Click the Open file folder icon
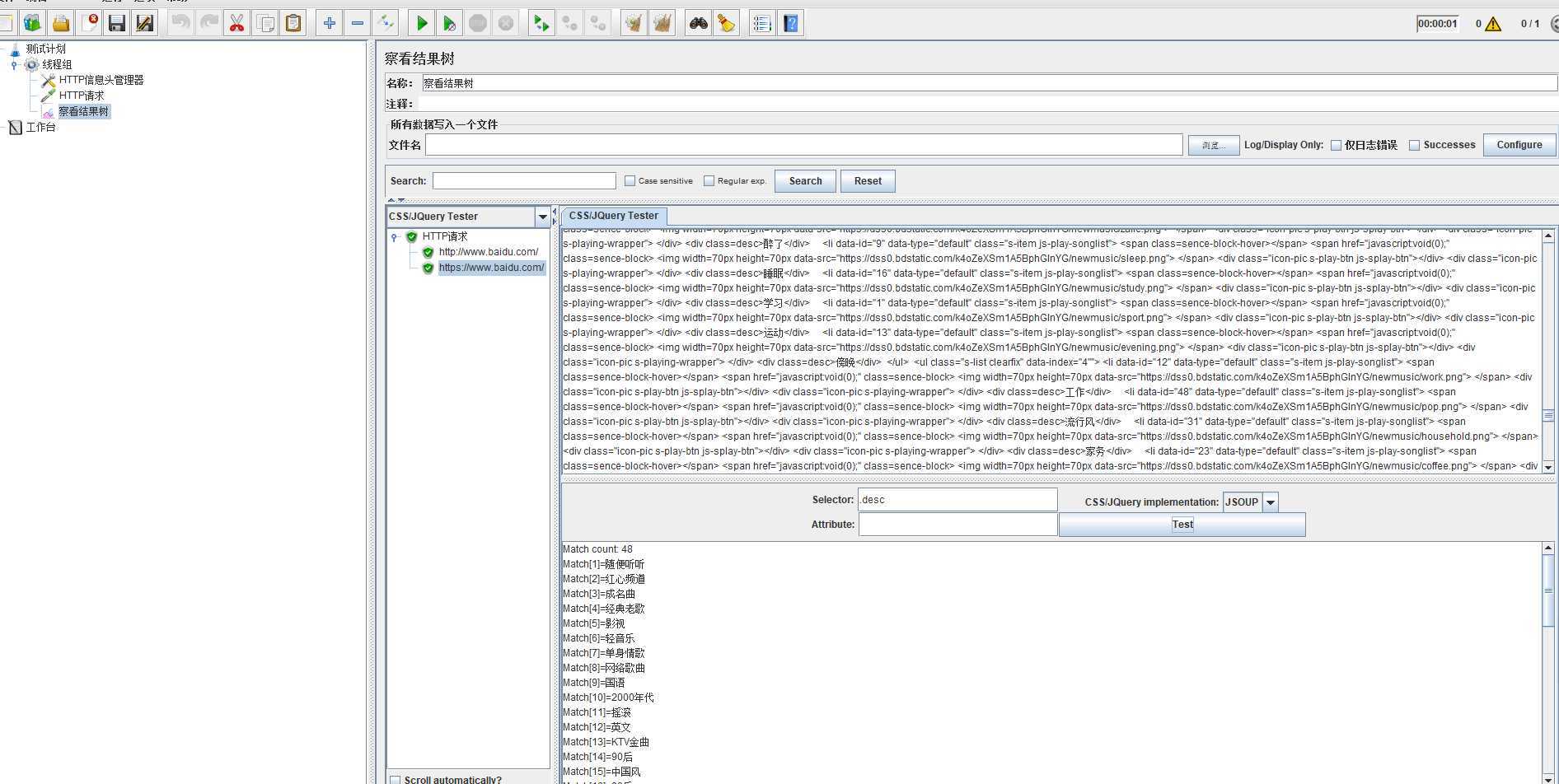Viewport: 1559px width, 784px height. click(x=60, y=23)
